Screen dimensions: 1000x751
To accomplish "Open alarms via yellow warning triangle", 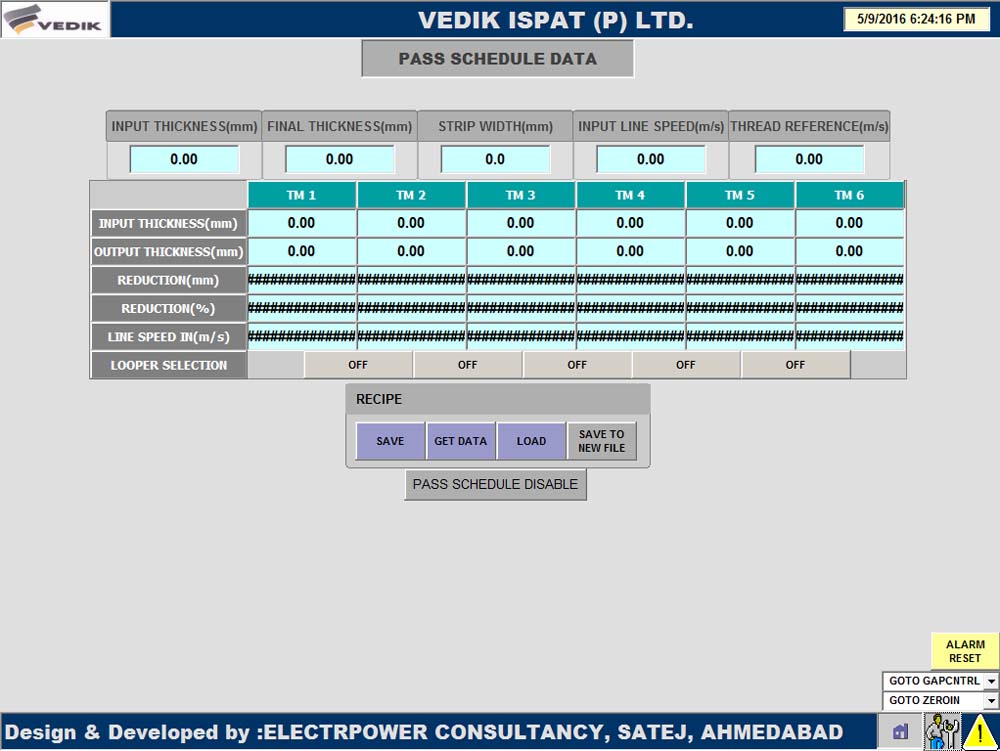I will click(980, 731).
